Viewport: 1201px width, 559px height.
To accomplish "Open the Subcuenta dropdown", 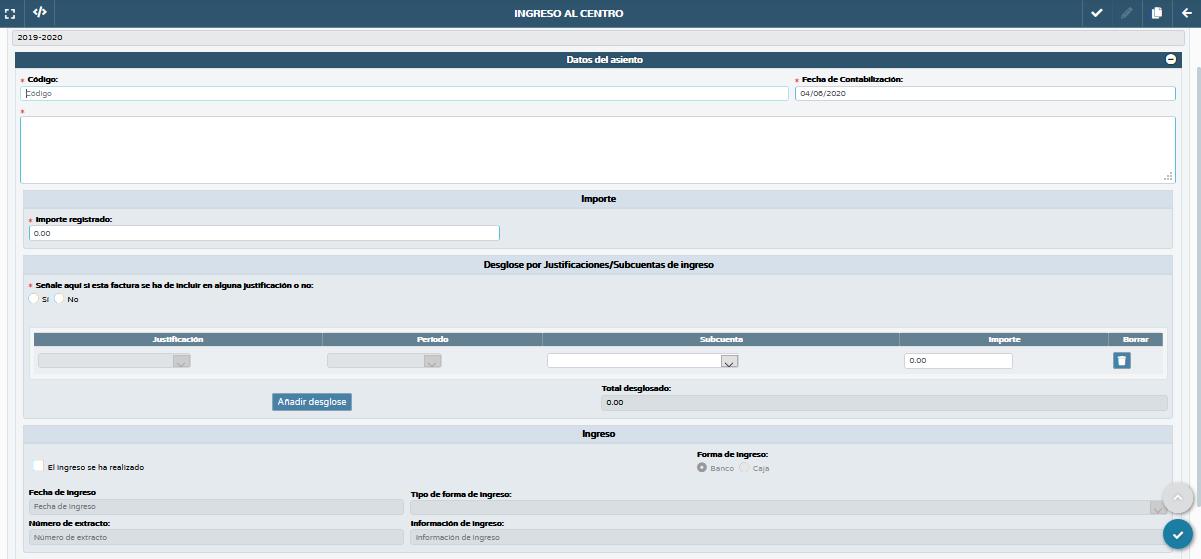I will point(643,361).
